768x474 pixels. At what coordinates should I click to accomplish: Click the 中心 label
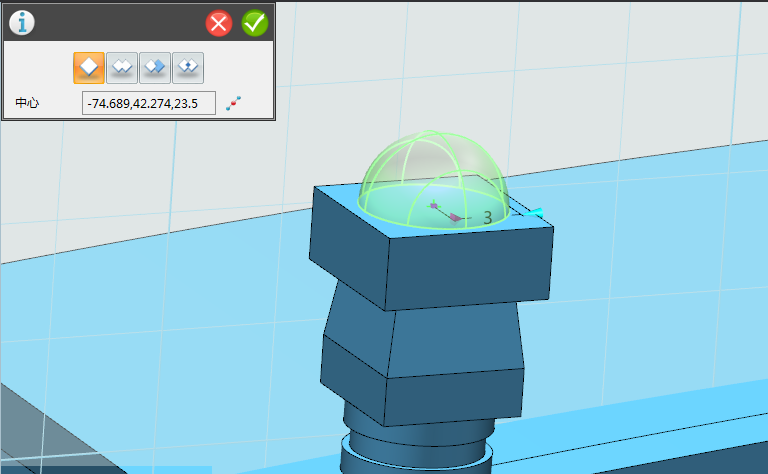tap(27, 103)
